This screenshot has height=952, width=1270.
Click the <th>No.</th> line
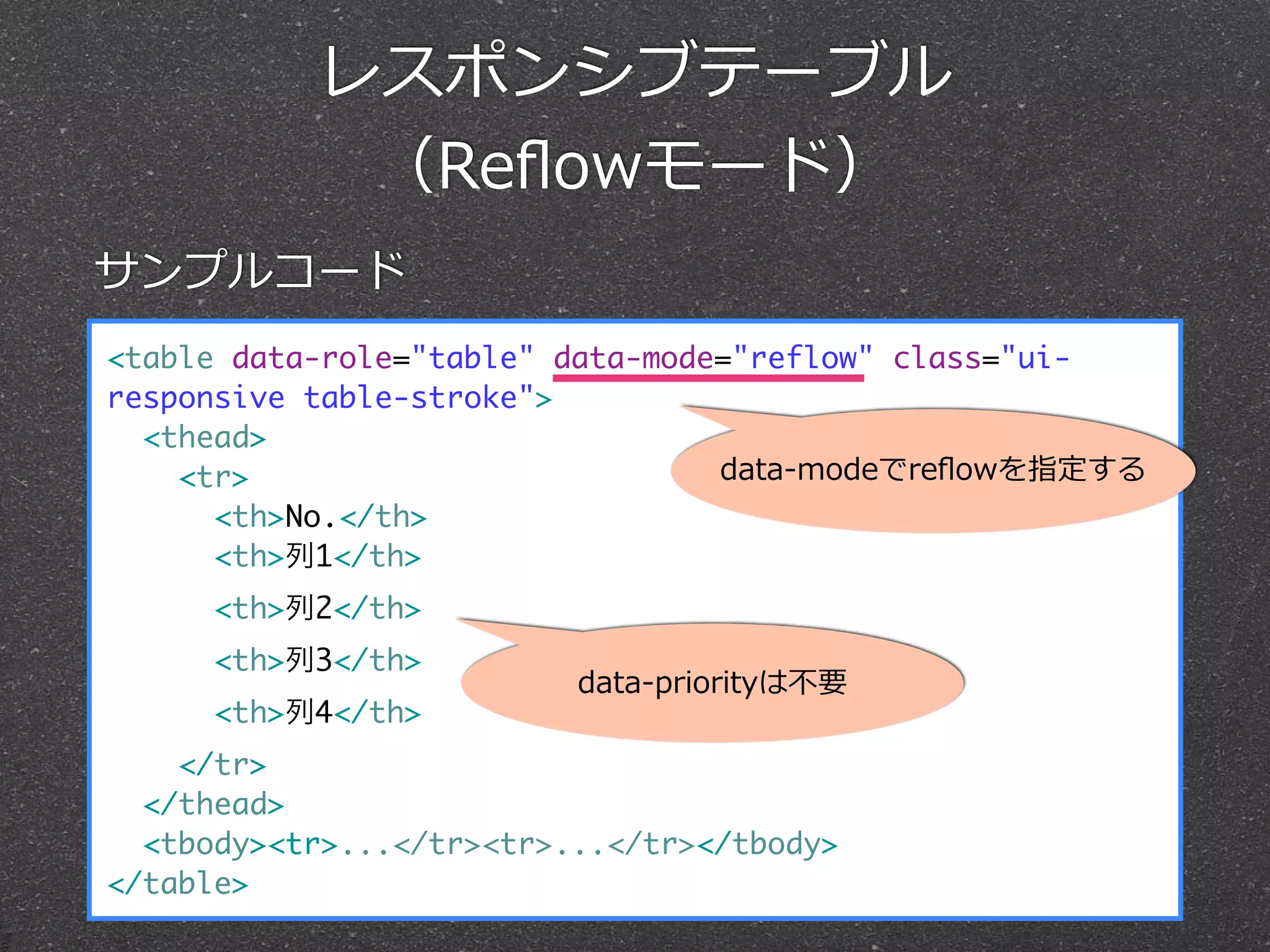(321, 517)
